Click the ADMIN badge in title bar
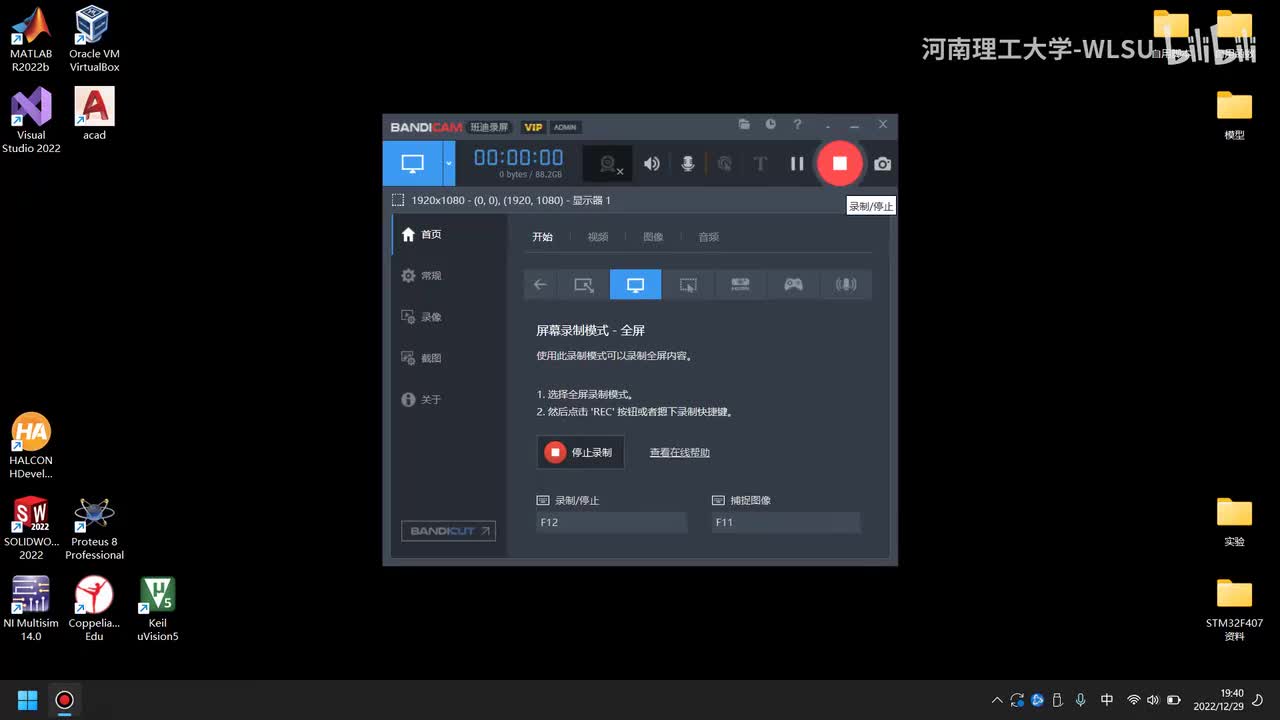The height and width of the screenshot is (720, 1280). pos(565,127)
